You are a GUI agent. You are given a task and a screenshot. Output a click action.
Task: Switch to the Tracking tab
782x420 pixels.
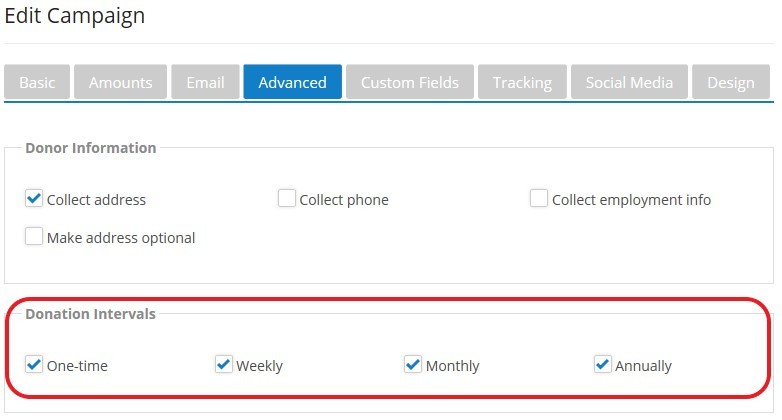pyautogui.click(x=522, y=82)
